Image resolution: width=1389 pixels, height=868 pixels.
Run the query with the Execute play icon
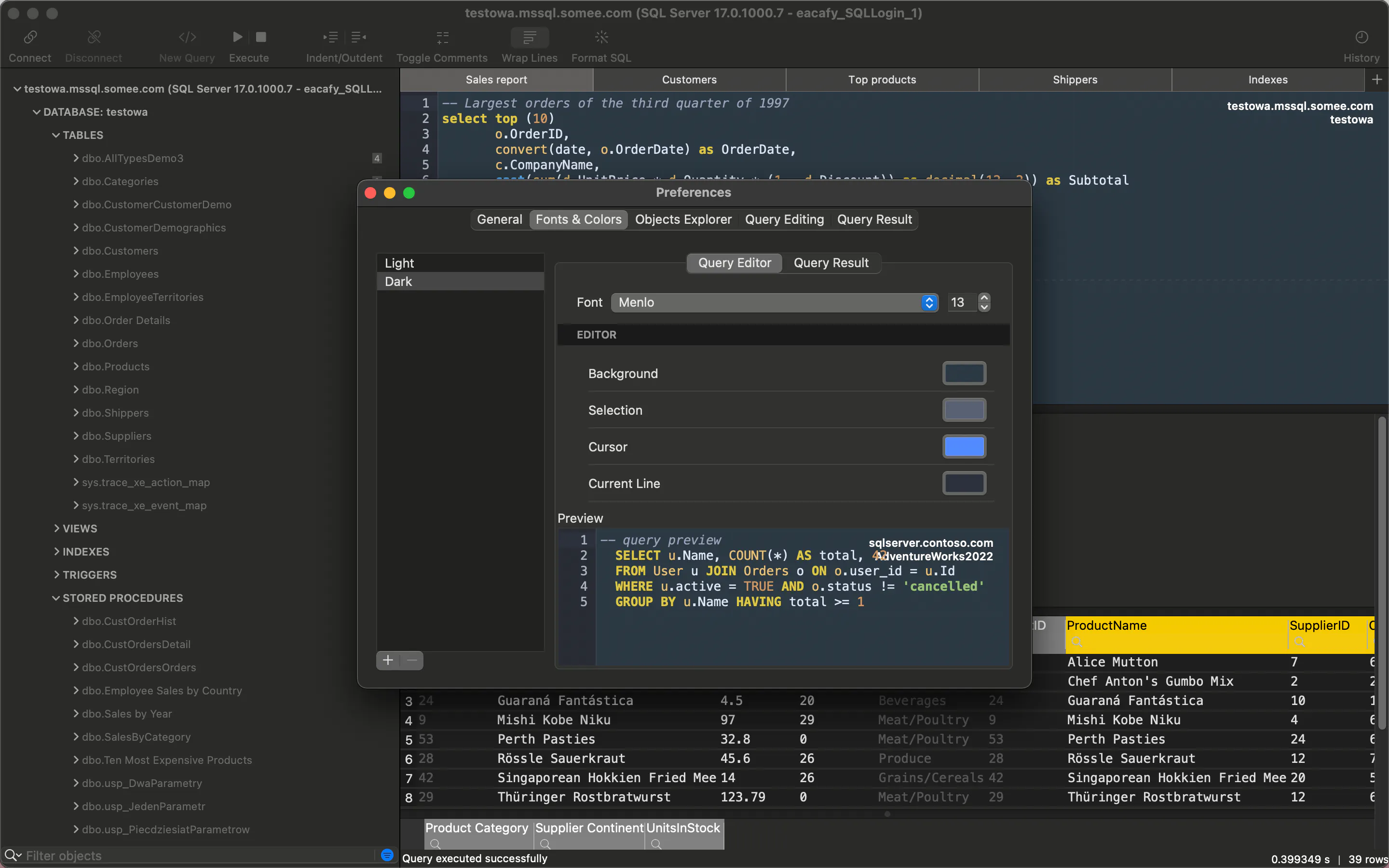238,37
